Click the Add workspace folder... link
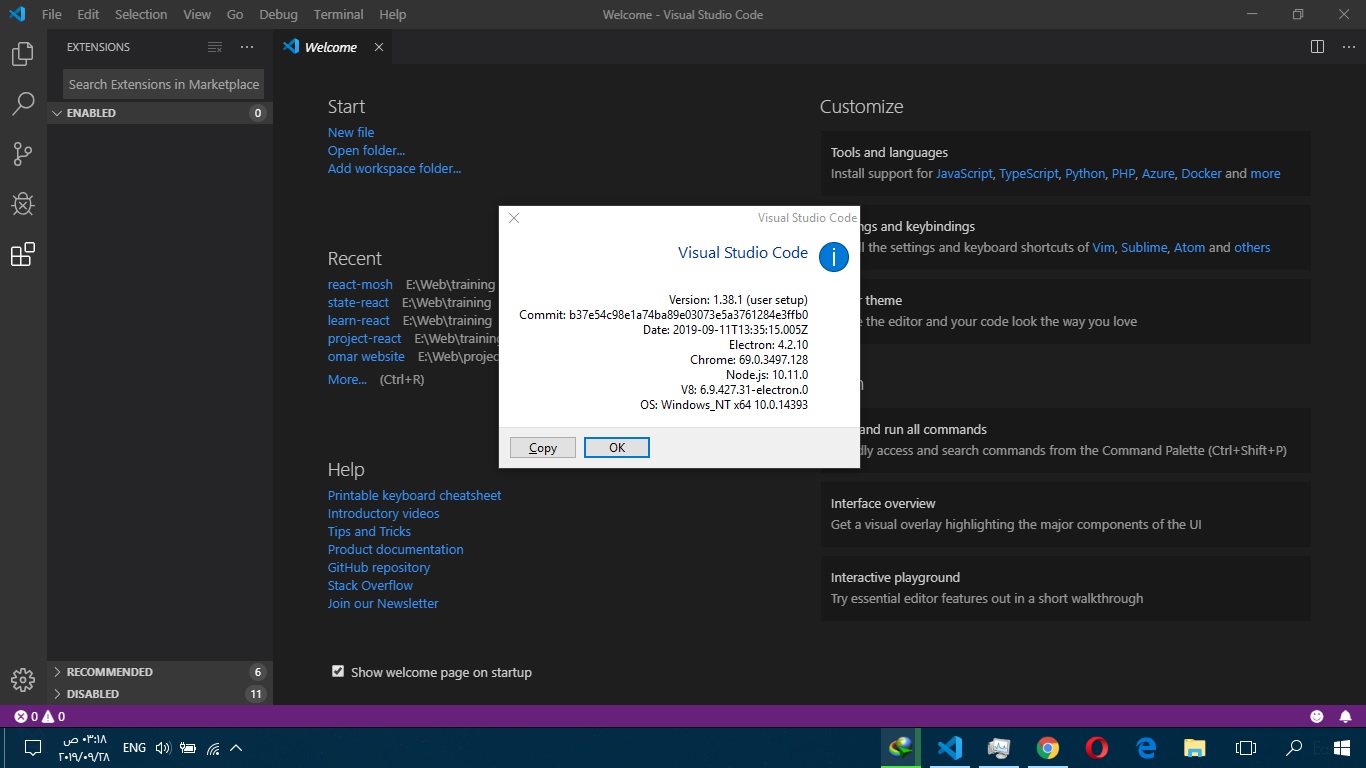1366x768 pixels. (x=394, y=168)
